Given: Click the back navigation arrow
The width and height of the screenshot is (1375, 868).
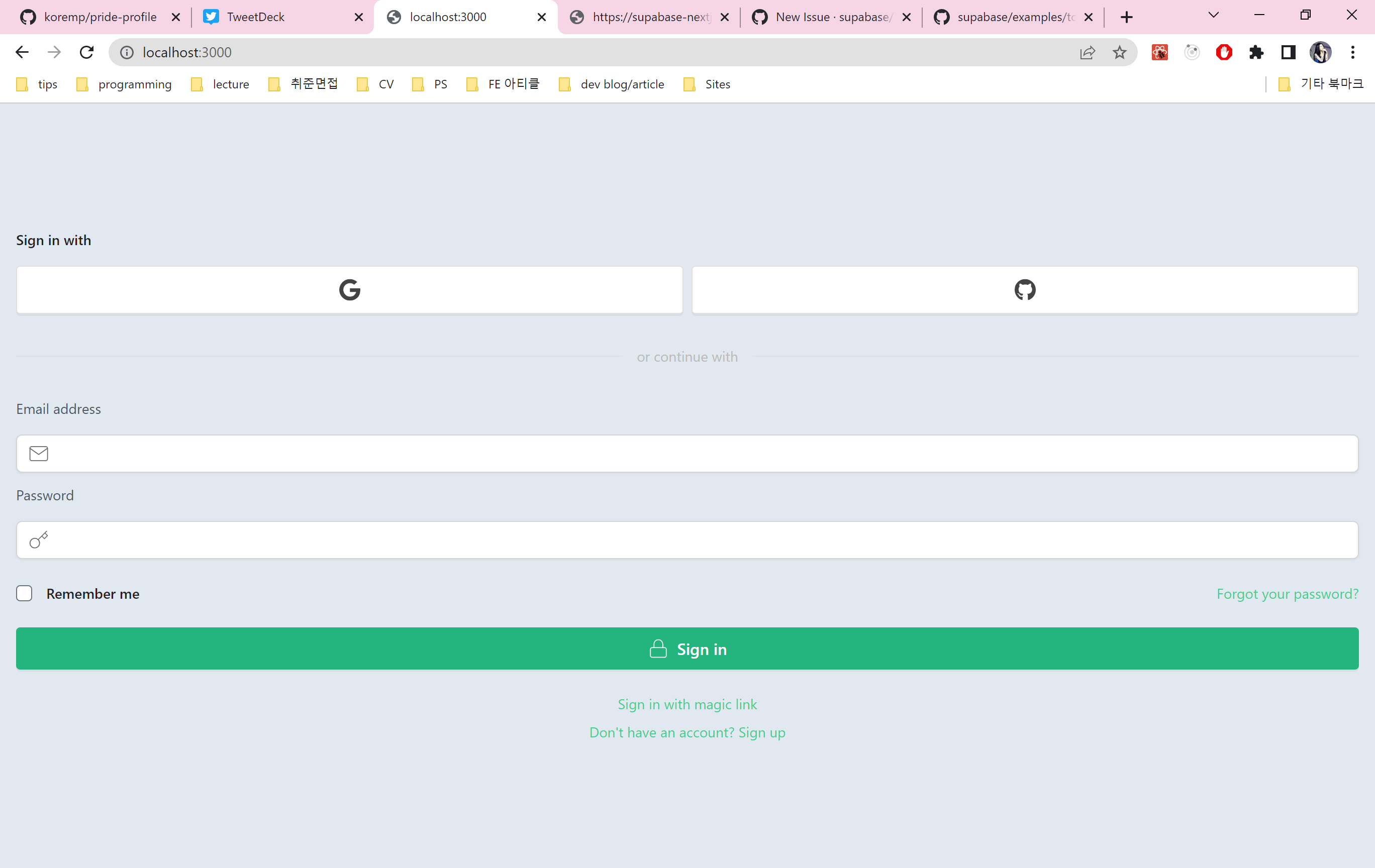Looking at the screenshot, I should click(x=22, y=52).
